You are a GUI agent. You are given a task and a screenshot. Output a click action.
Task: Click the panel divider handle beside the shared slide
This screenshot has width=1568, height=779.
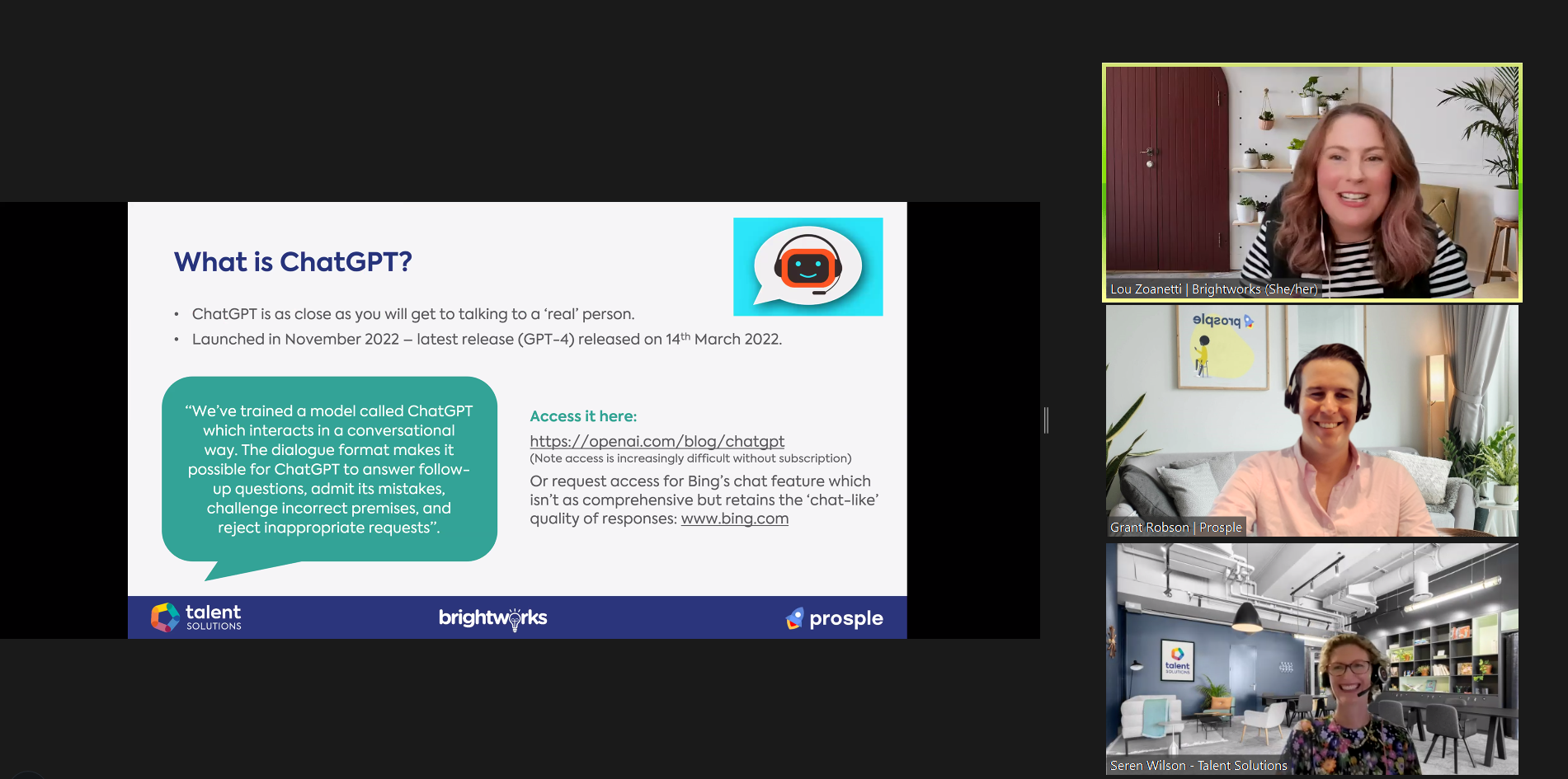pos(1046,420)
